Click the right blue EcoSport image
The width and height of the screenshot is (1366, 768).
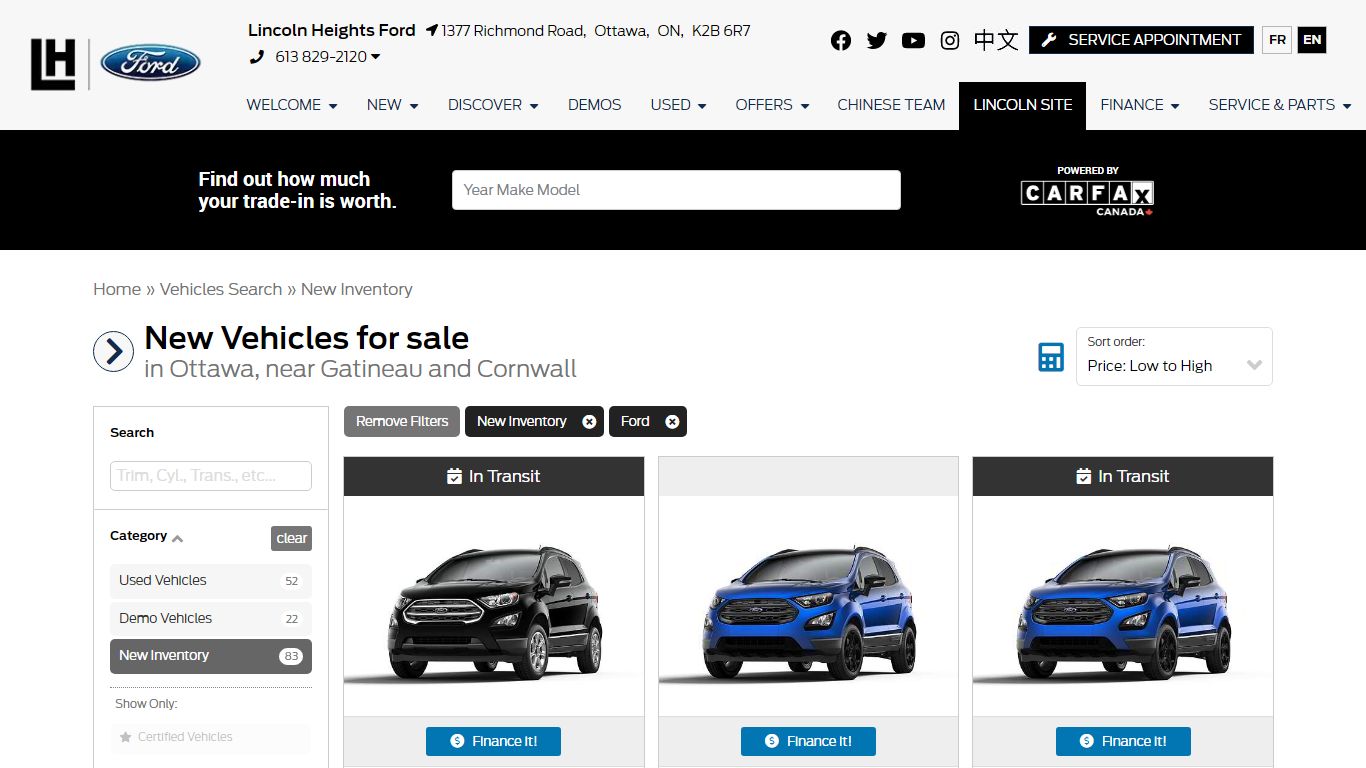point(1123,607)
